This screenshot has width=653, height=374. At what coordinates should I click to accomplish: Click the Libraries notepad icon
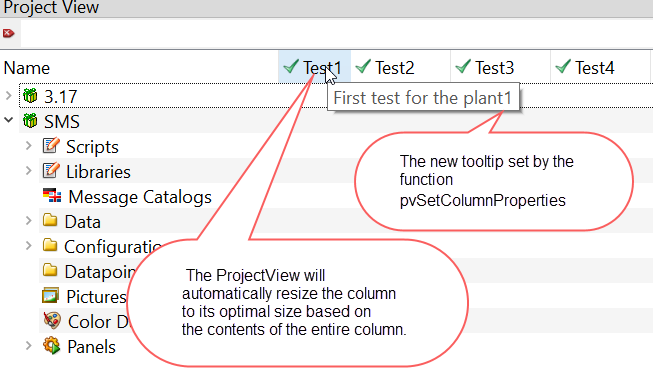click(x=51, y=171)
